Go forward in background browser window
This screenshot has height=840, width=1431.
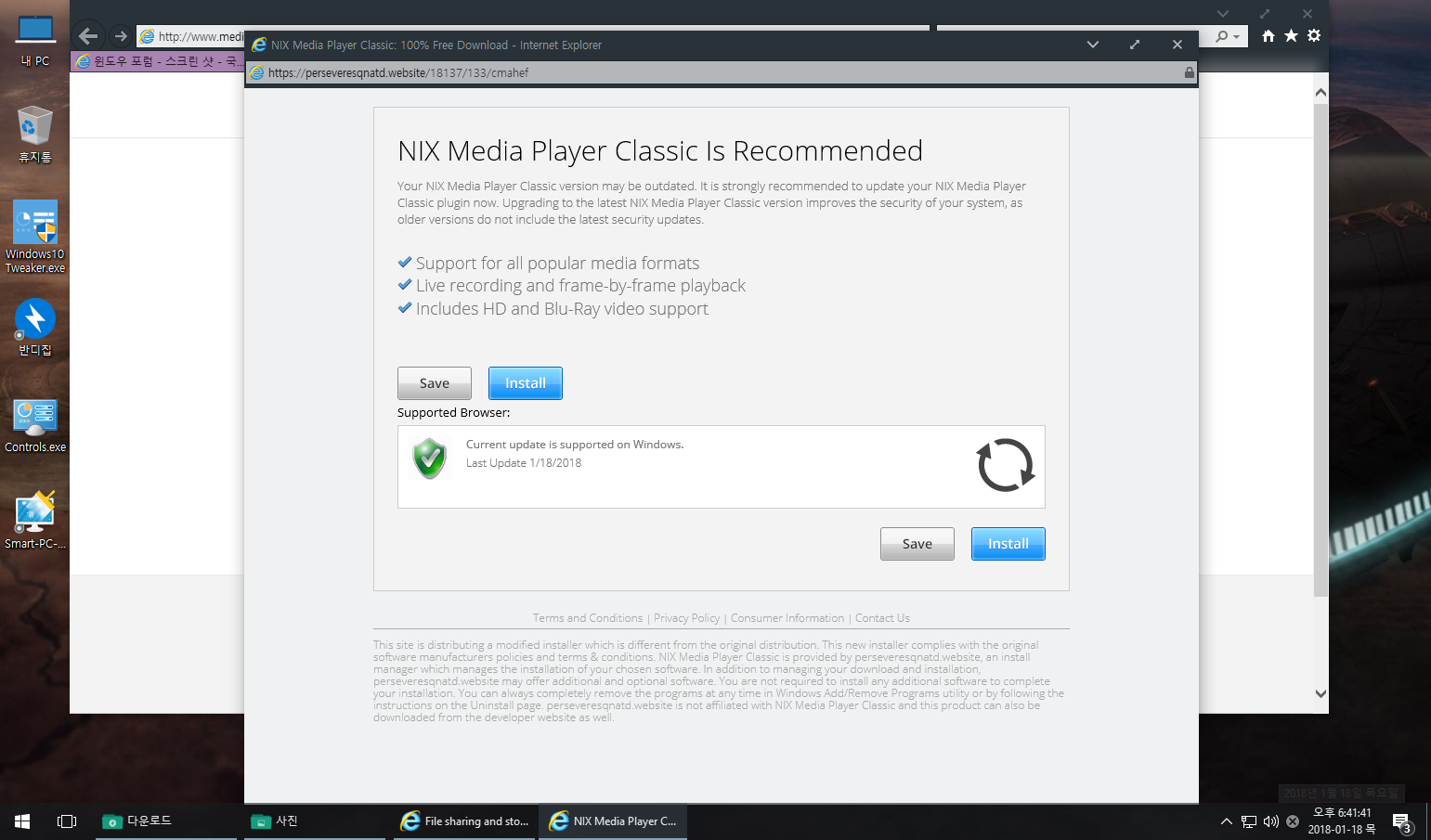pyautogui.click(x=121, y=36)
